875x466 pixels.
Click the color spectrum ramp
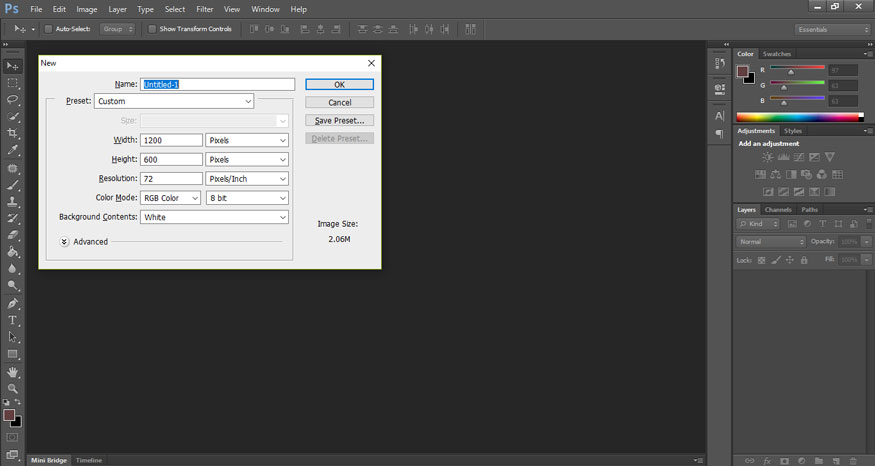pyautogui.click(x=797, y=117)
